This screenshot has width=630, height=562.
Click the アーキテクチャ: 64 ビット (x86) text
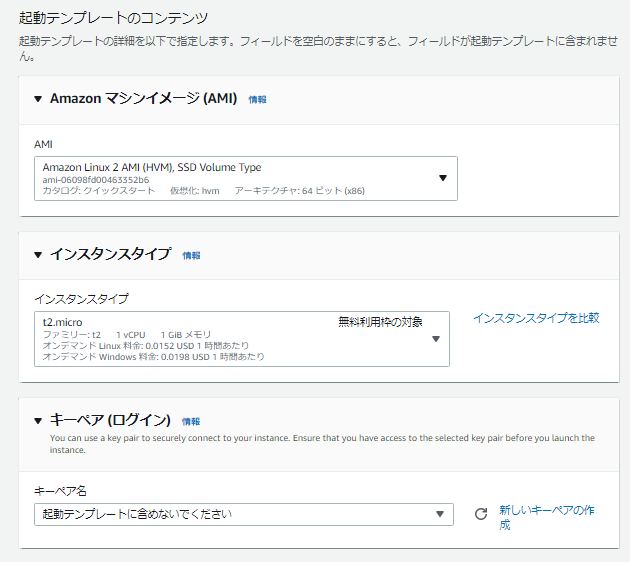click(x=300, y=191)
